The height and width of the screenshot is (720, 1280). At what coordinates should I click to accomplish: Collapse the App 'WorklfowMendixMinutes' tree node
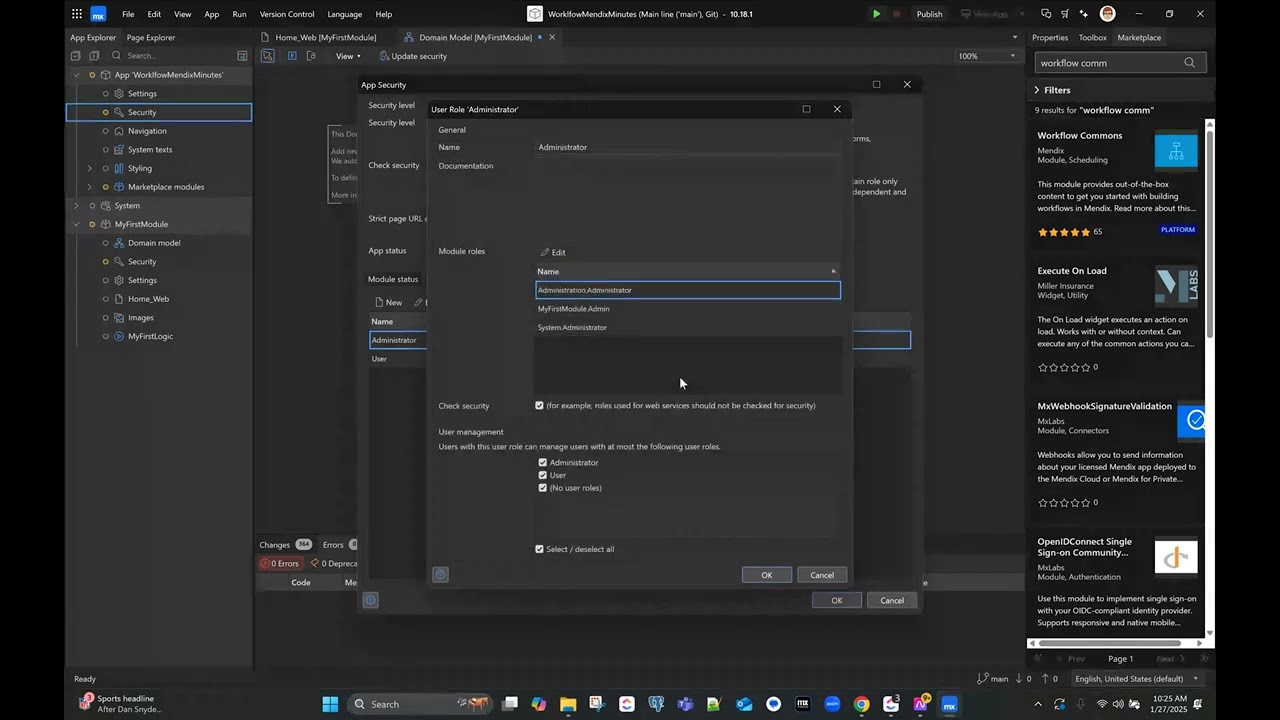pos(77,75)
